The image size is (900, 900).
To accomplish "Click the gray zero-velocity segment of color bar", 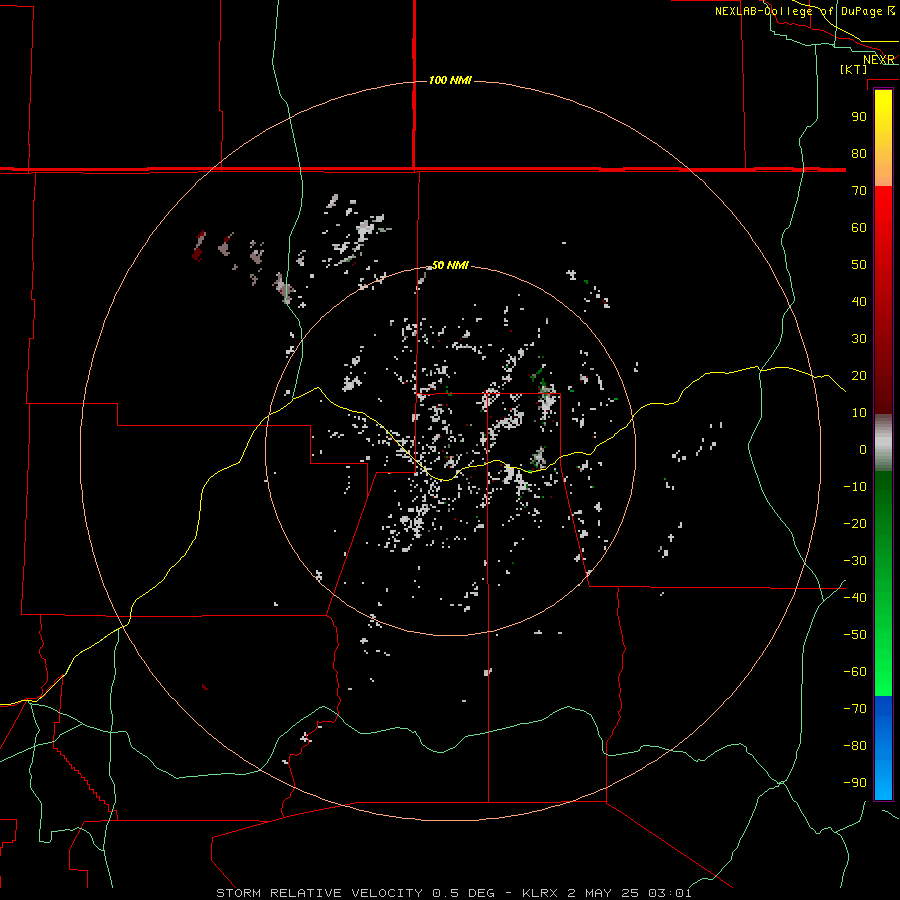I will pyautogui.click(x=883, y=443).
